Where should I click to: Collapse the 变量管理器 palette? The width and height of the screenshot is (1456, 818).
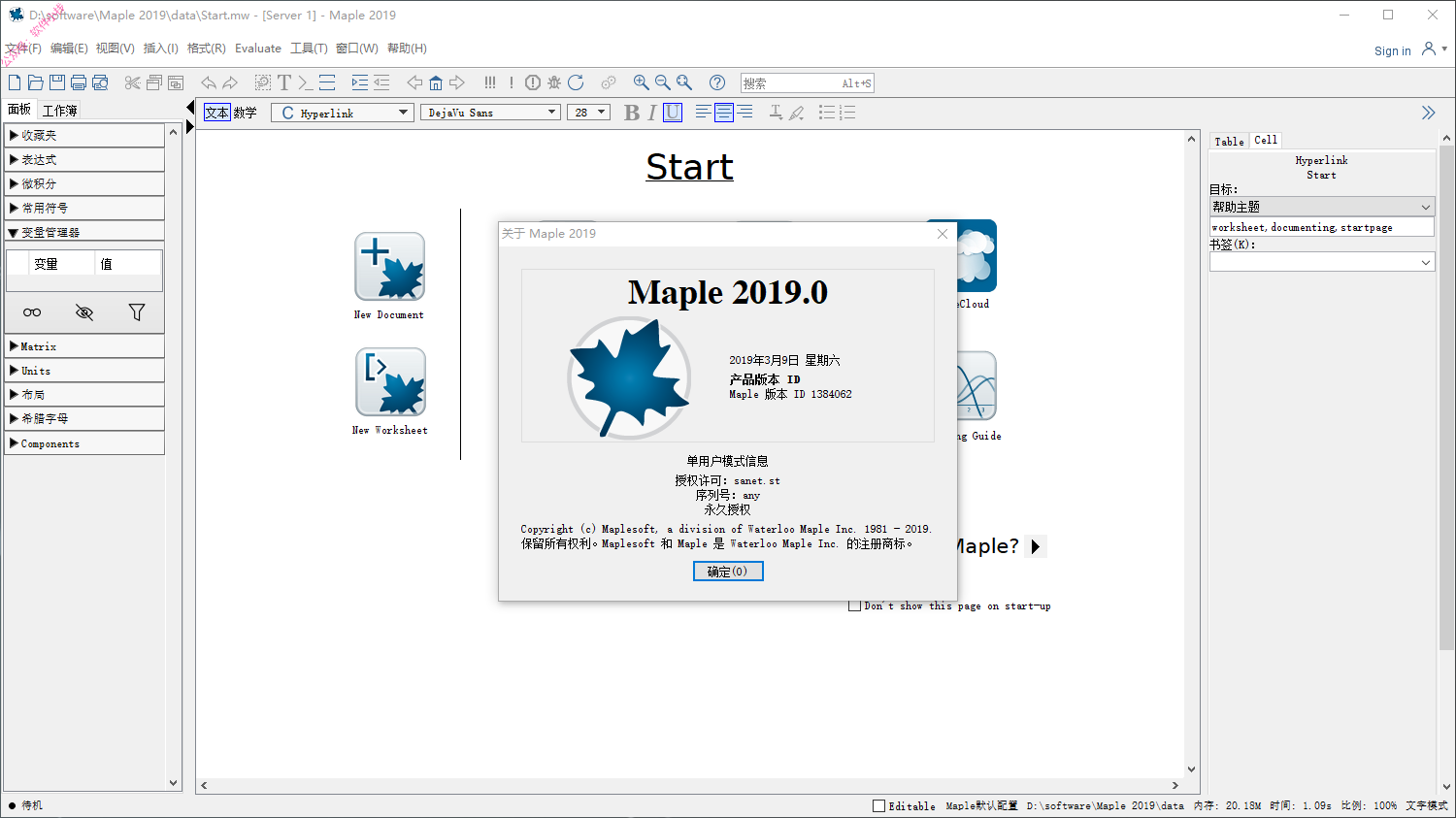[84, 232]
